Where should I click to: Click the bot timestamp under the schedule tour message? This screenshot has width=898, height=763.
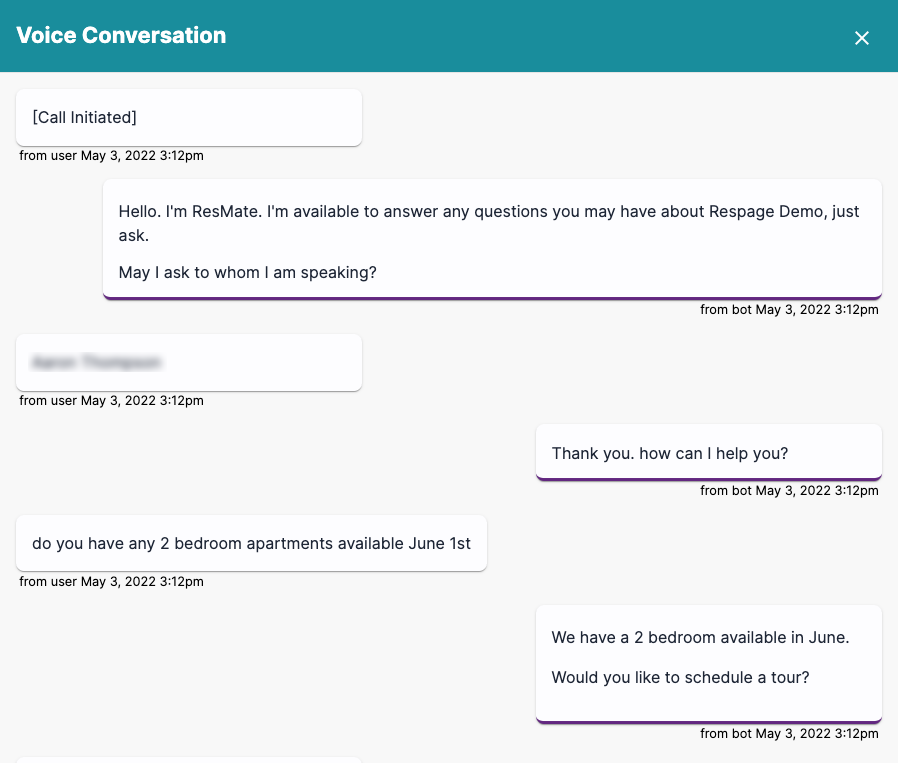coord(789,734)
